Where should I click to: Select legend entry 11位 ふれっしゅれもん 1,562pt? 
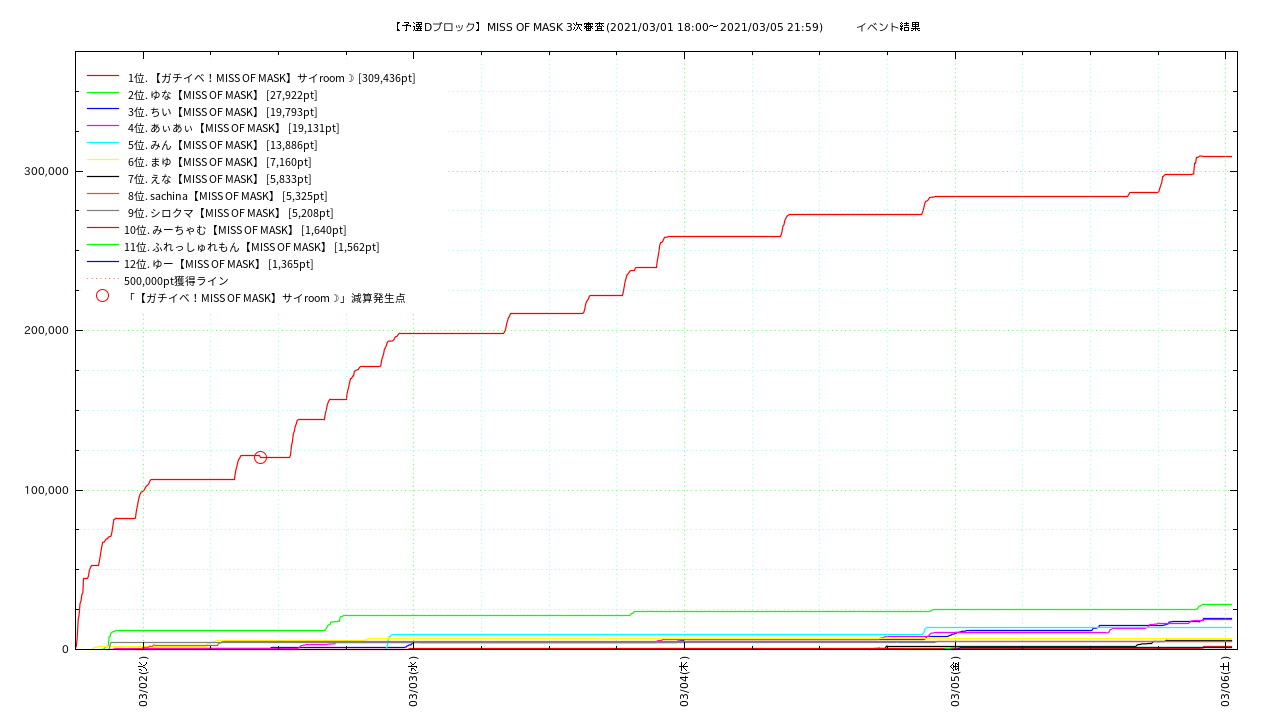pos(251,247)
